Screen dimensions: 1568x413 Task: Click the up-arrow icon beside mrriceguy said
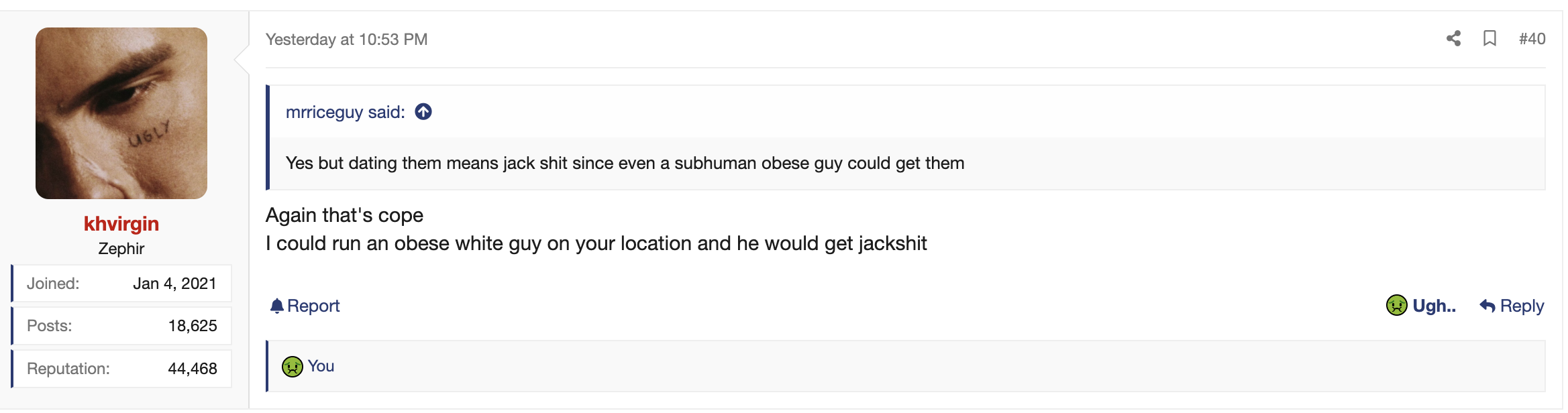pyautogui.click(x=423, y=111)
